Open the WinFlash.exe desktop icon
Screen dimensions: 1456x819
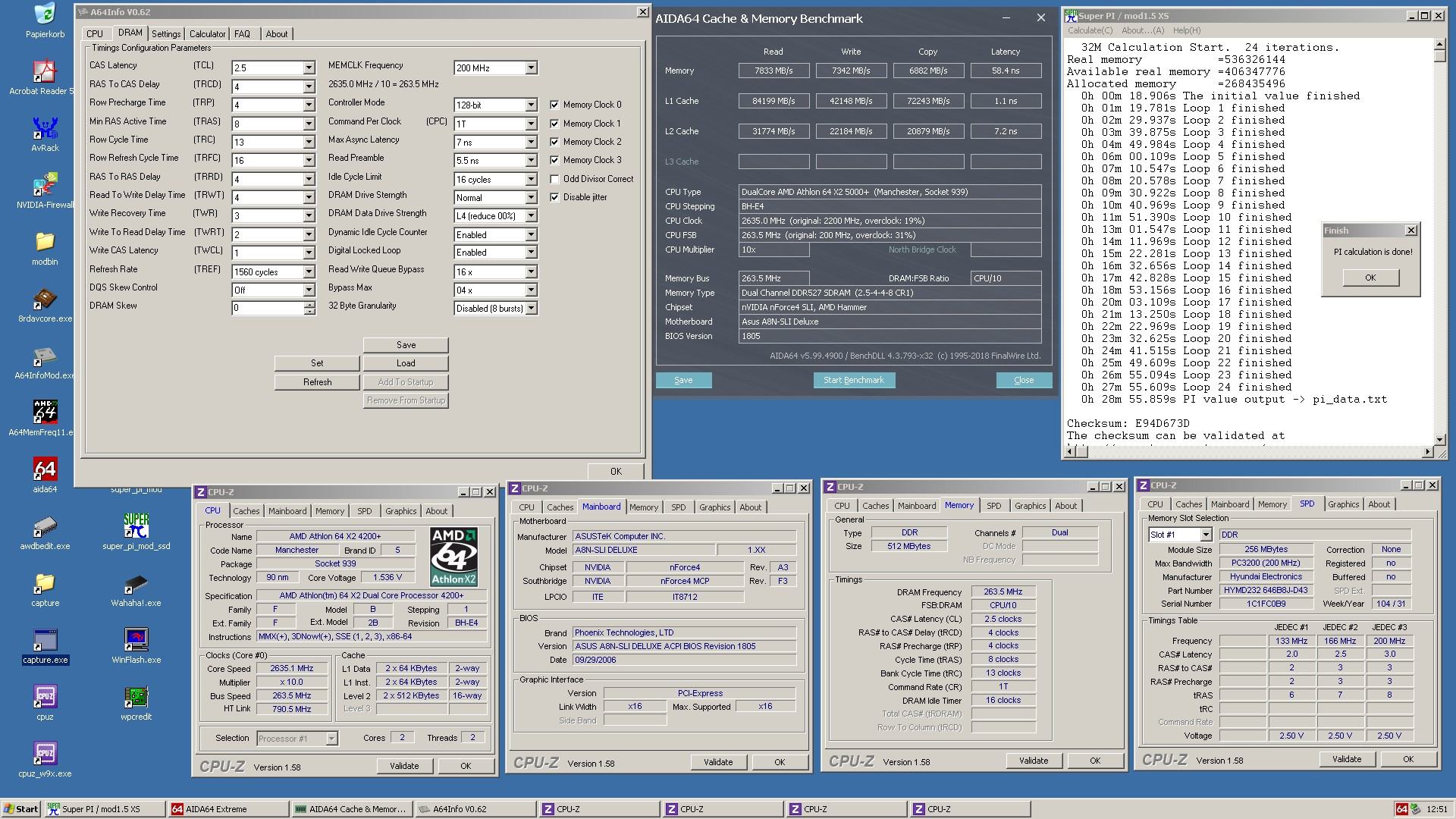tap(136, 641)
